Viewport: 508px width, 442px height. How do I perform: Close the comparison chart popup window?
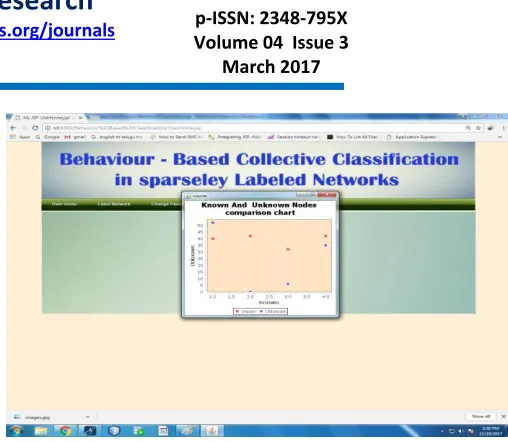point(327,195)
